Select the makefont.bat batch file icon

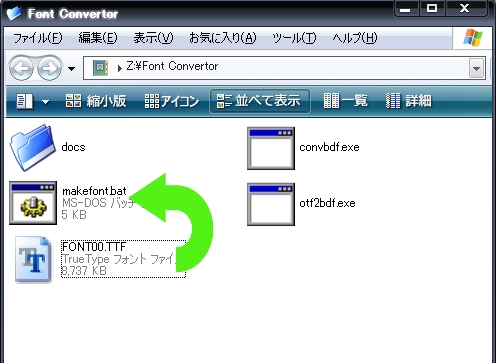[x=33, y=203]
